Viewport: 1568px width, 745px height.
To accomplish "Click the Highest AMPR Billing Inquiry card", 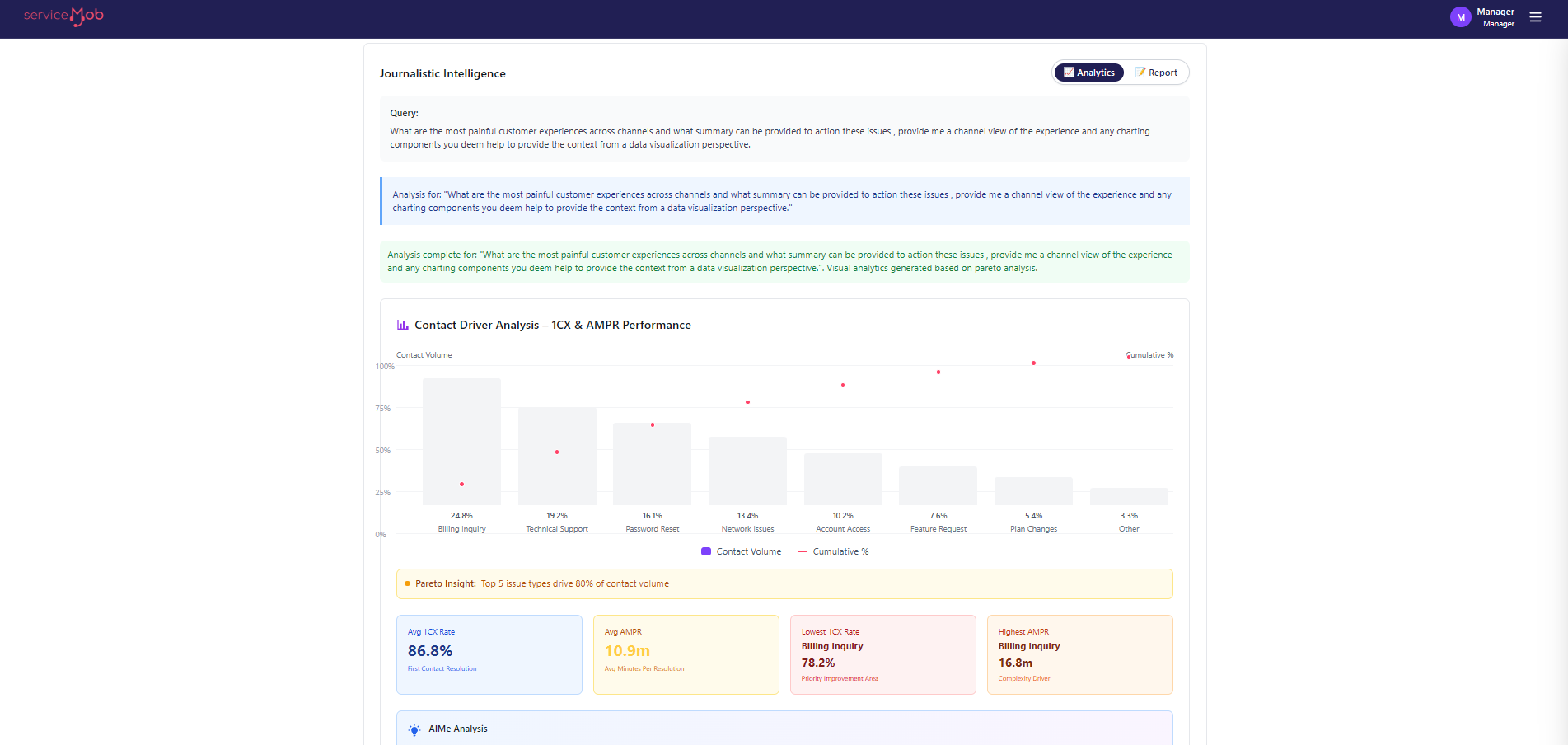I will click(1079, 654).
